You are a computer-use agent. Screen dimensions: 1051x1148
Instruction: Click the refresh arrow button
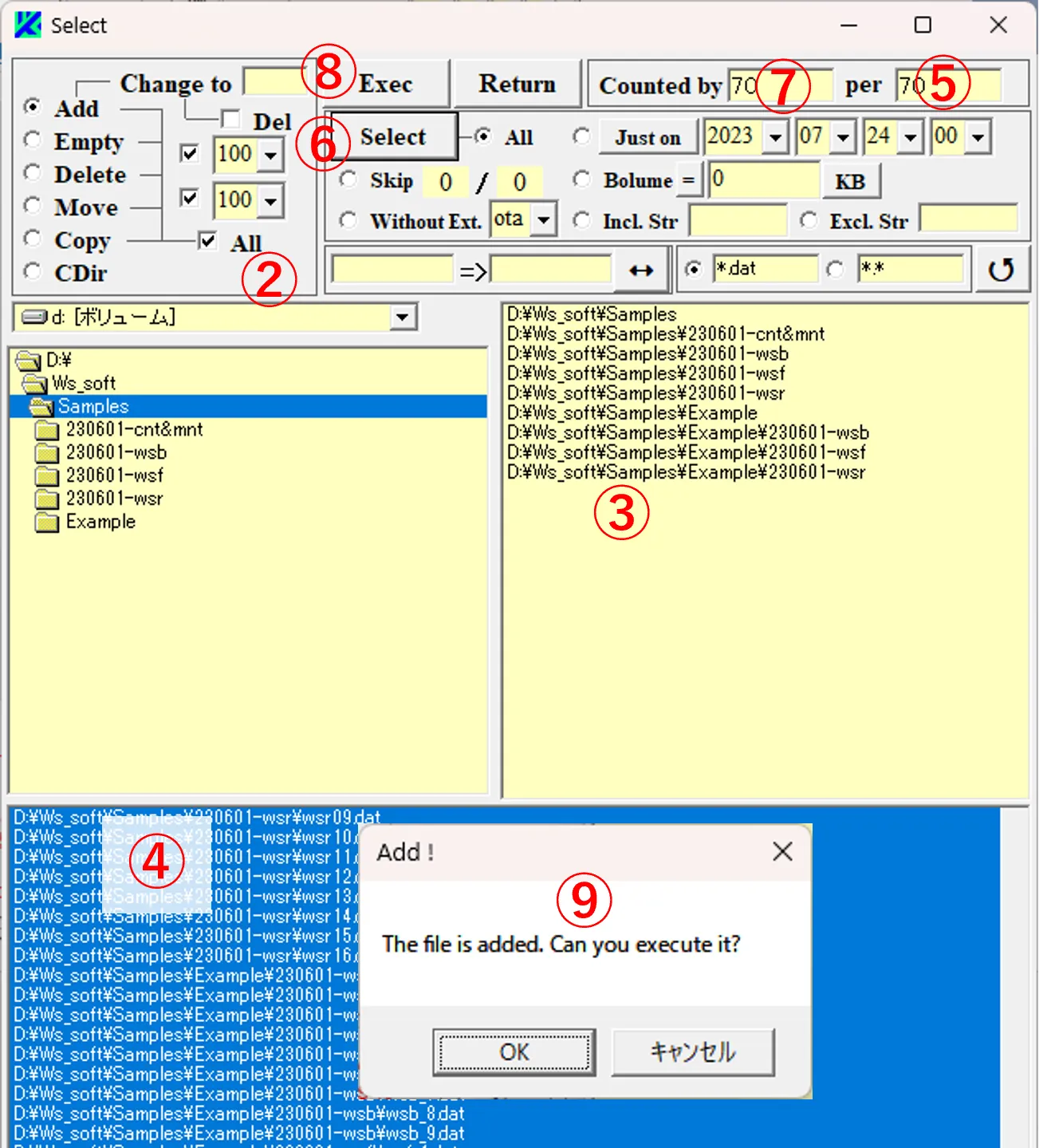(x=1001, y=270)
